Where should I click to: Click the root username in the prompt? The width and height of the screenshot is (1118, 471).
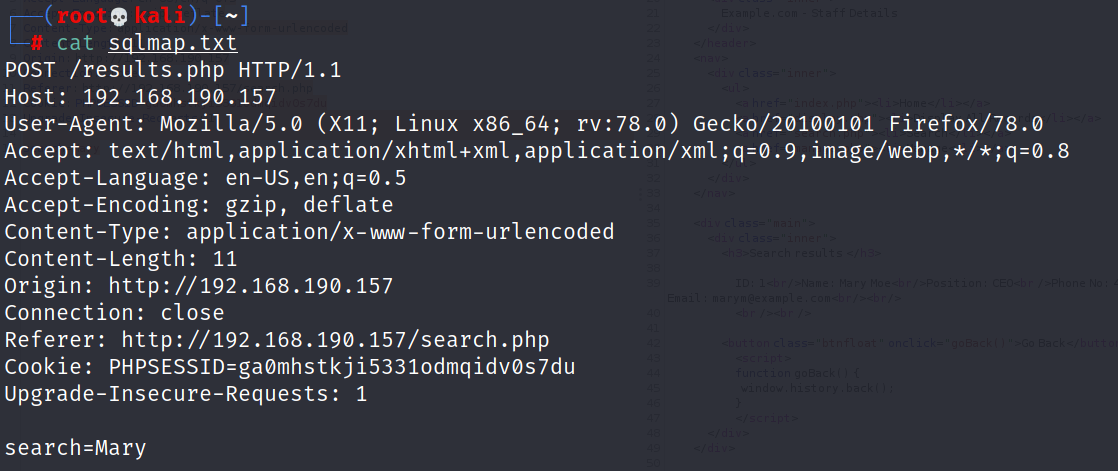[x=83, y=16]
